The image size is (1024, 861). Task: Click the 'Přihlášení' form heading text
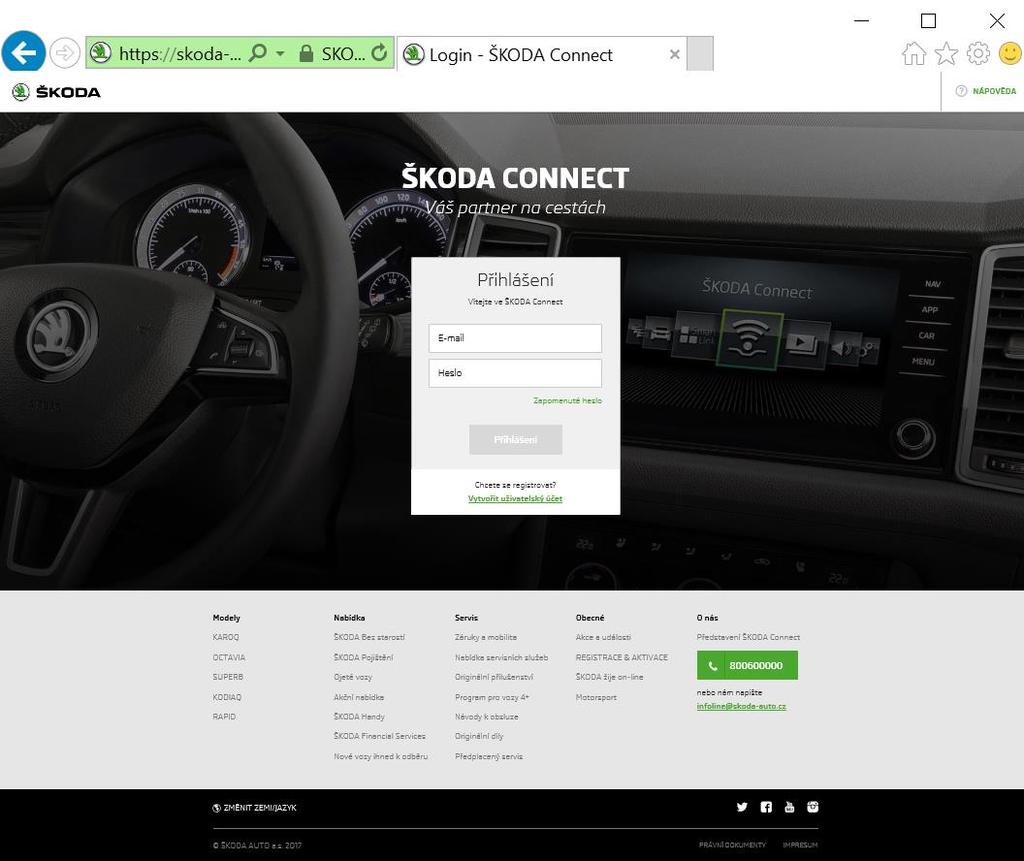[x=515, y=280]
